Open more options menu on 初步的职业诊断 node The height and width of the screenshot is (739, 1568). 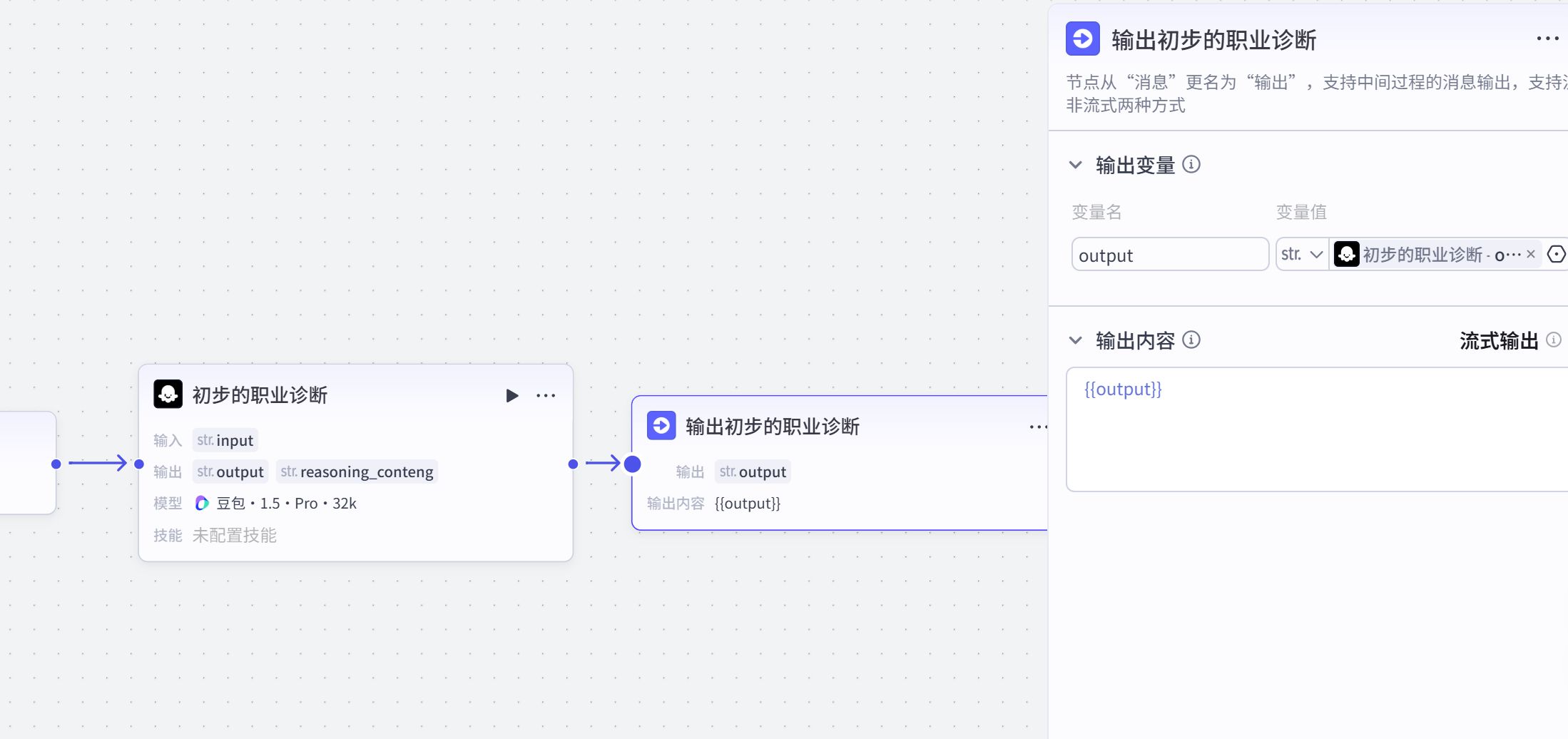[546, 395]
